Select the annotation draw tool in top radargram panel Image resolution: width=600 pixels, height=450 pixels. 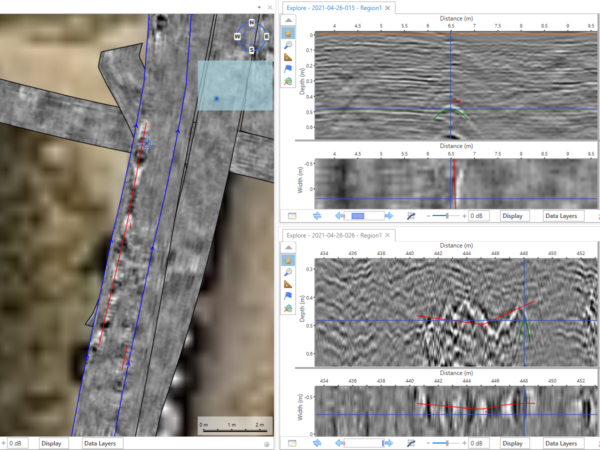point(288,81)
